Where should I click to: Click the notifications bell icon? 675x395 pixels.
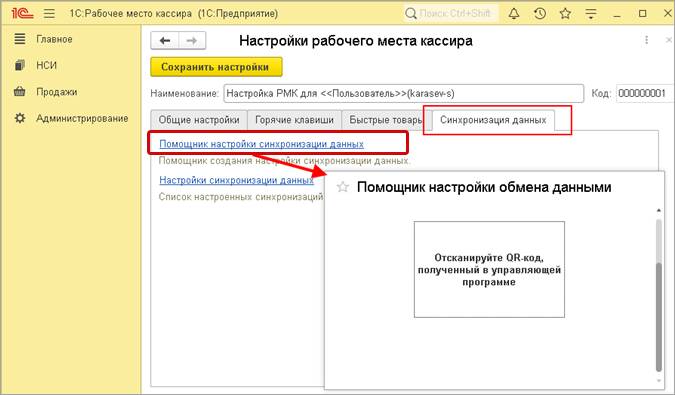click(514, 13)
